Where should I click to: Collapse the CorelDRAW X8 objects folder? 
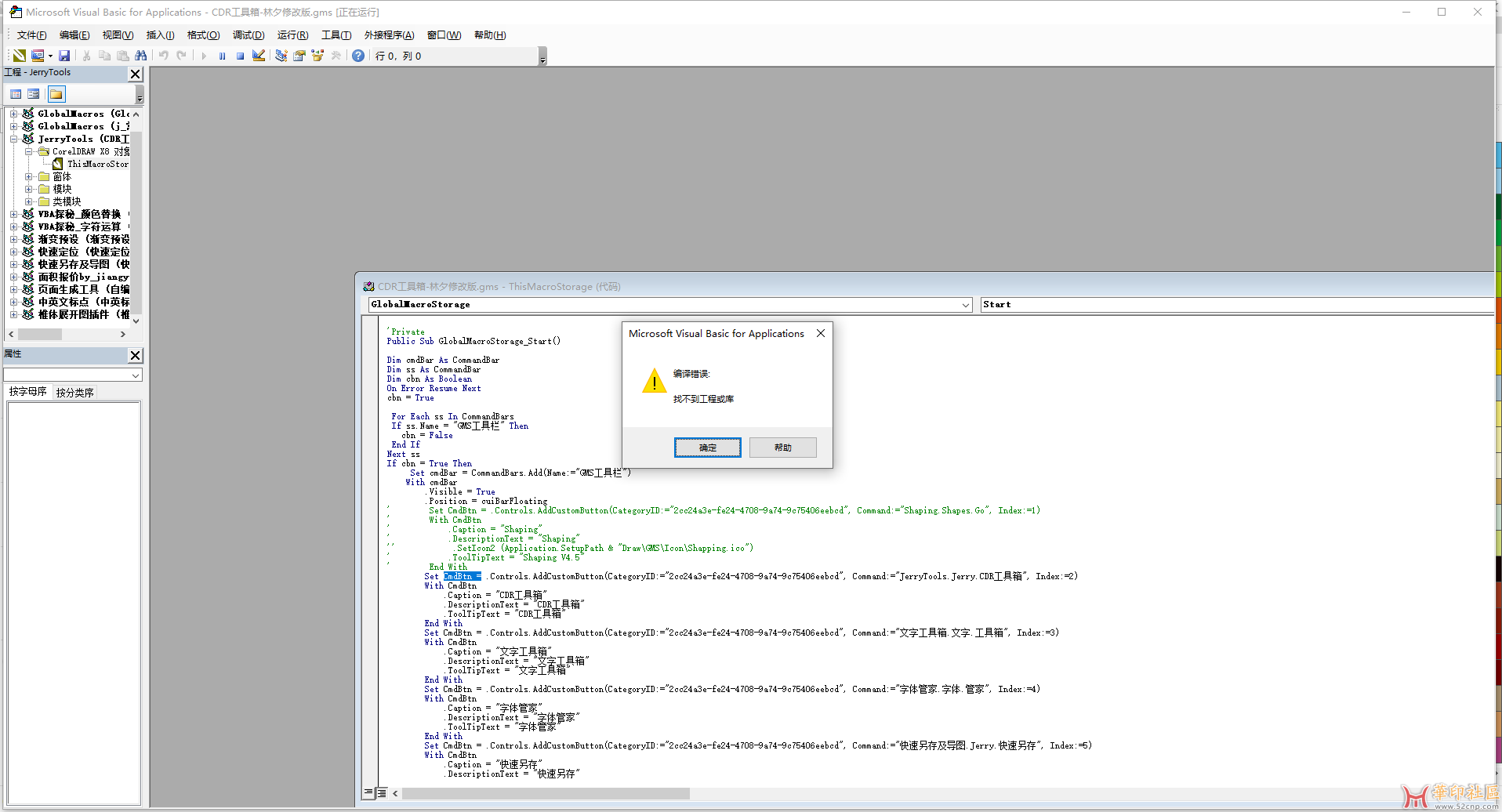[x=28, y=151]
